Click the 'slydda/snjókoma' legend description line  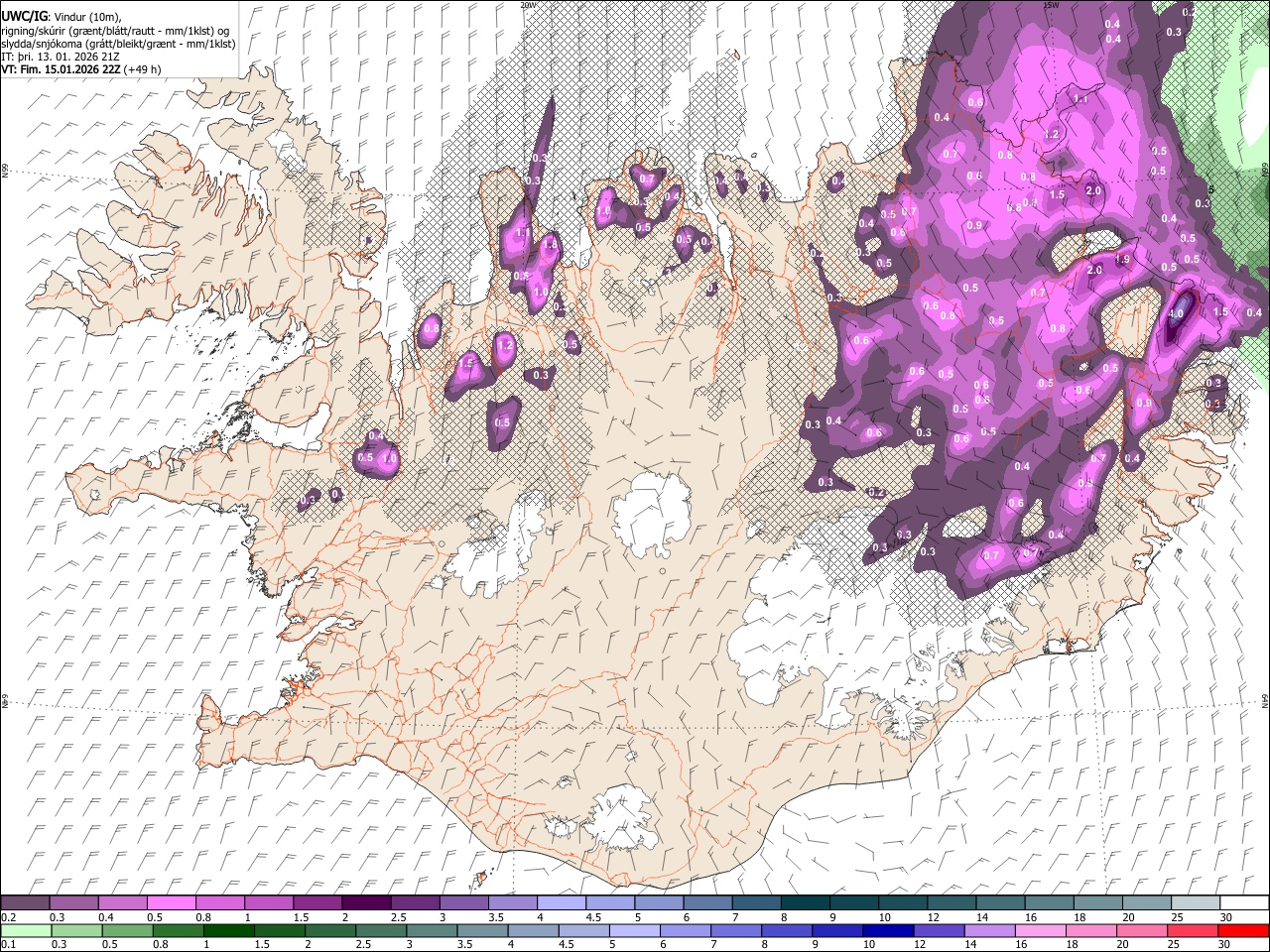pyautogui.click(x=118, y=44)
